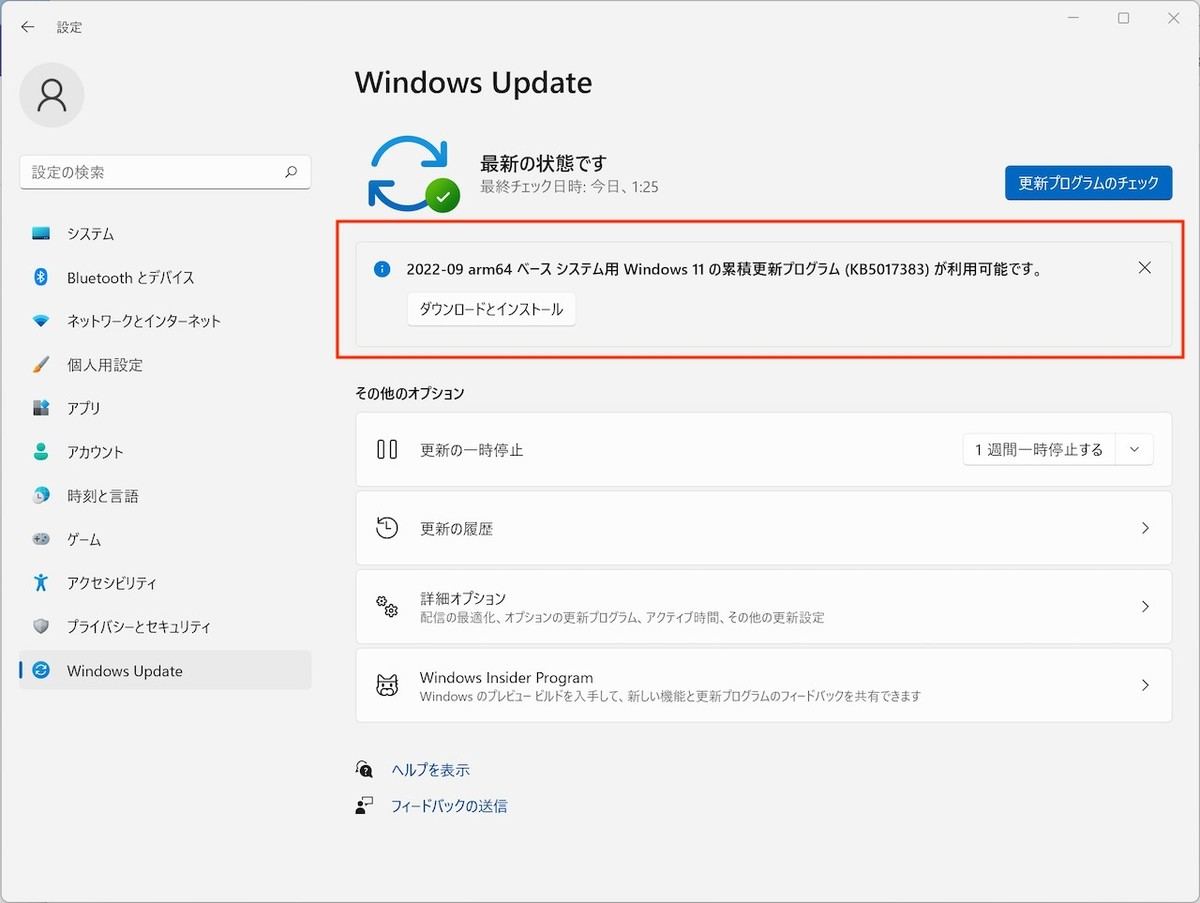Expand 詳細オプション with its chevron
This screenshot has width=1200, height=903.
(1145, 606)
